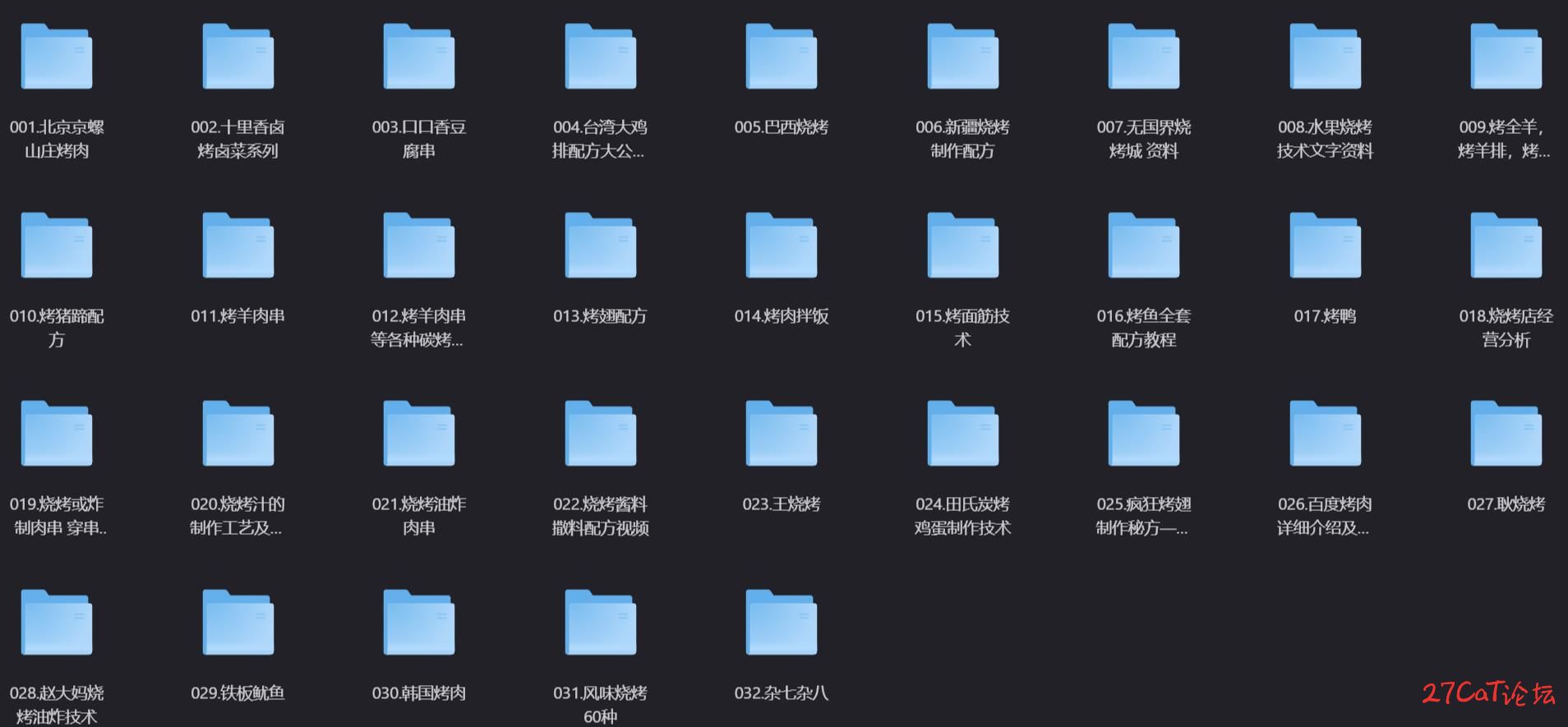Viewport: 1568px width, 727px height.
Task: Click the 27CaT论坛 watermark text
Action: point(1488,694)
